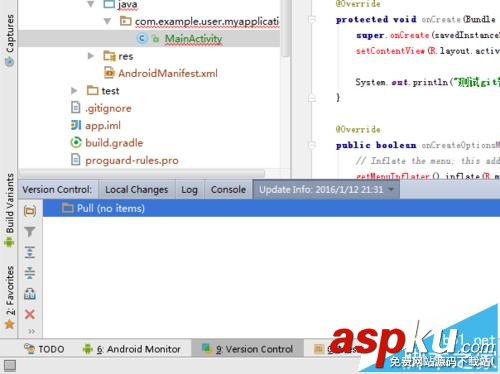The width and height of the screenshot is (500, 374).
Task: Click the .gitignore file icon
Action: point(76,108)
